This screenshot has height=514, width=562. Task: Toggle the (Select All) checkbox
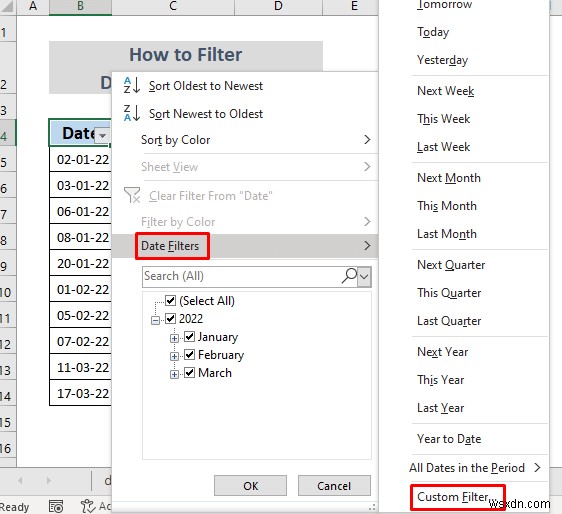170,300
